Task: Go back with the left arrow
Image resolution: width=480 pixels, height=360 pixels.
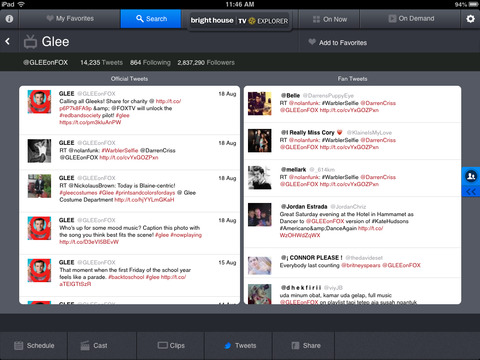Action: coord(7,41)
